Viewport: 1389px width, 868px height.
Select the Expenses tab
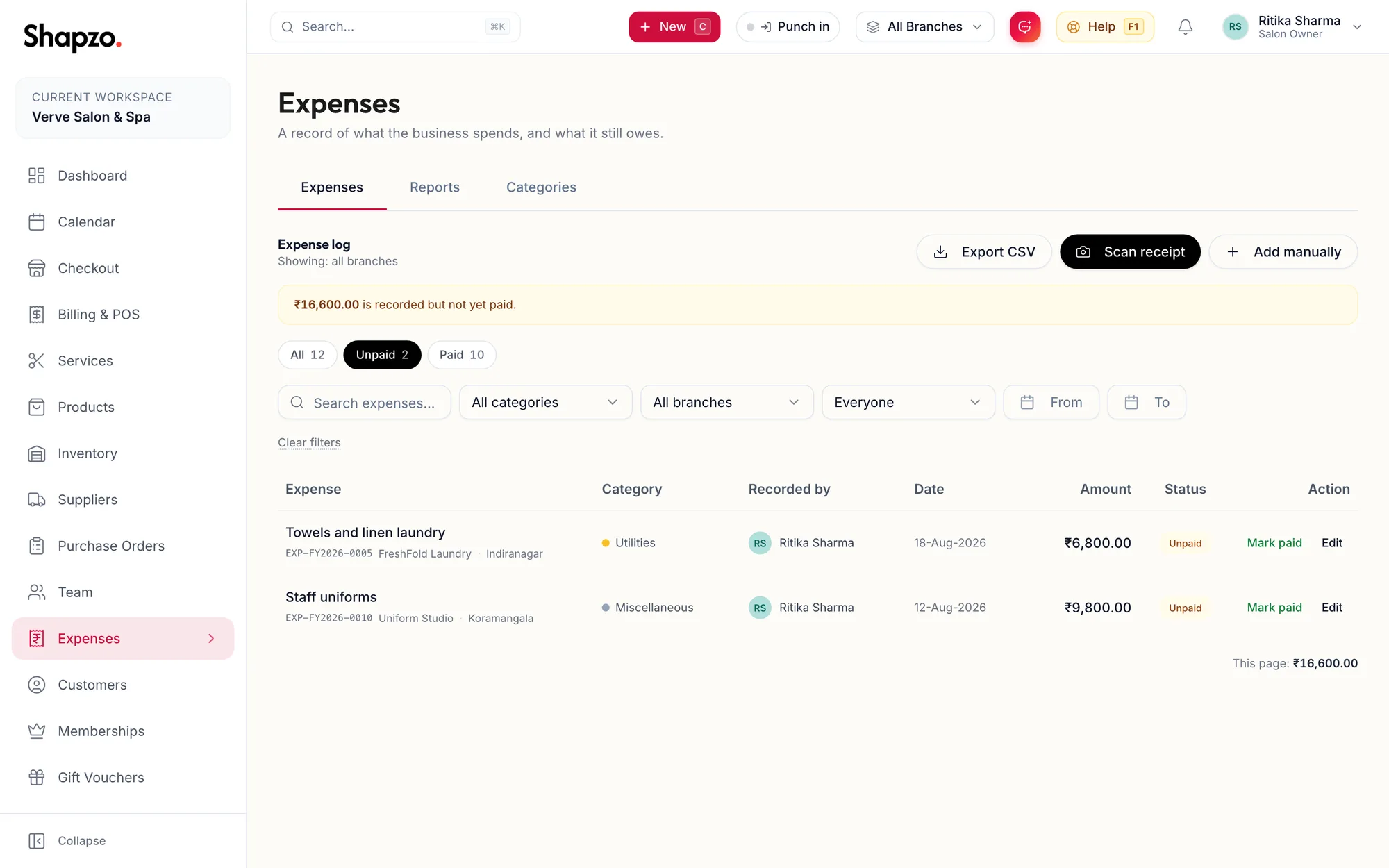click(332, 187)
